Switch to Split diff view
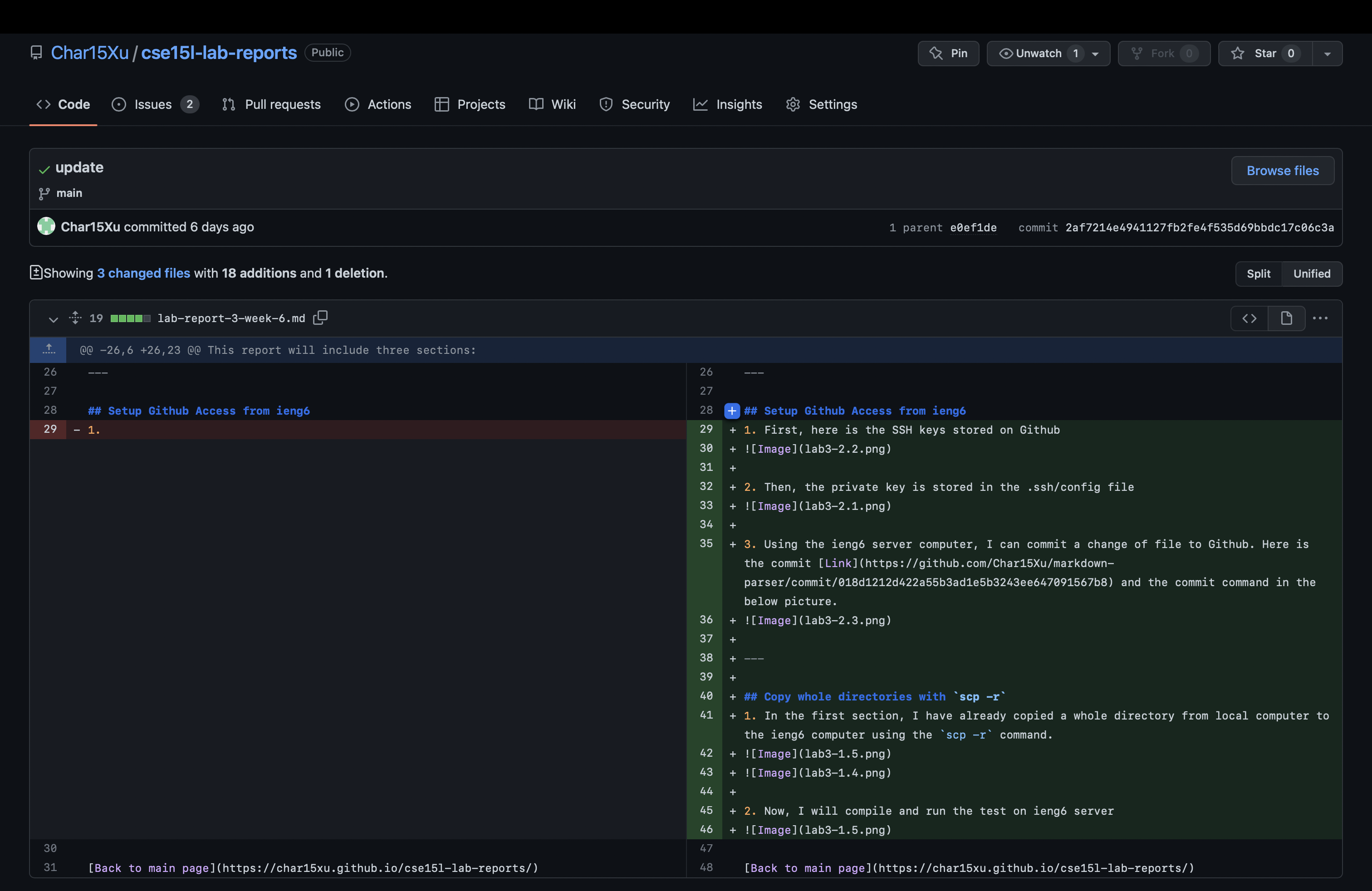1372x891 pixels. [1259, 274]
